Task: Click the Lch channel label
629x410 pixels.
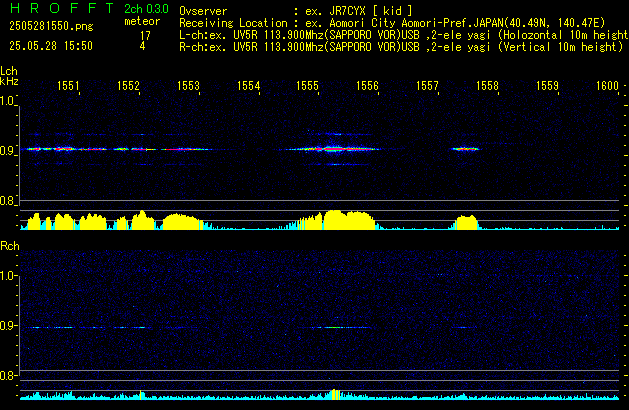Action: [9, 71]
